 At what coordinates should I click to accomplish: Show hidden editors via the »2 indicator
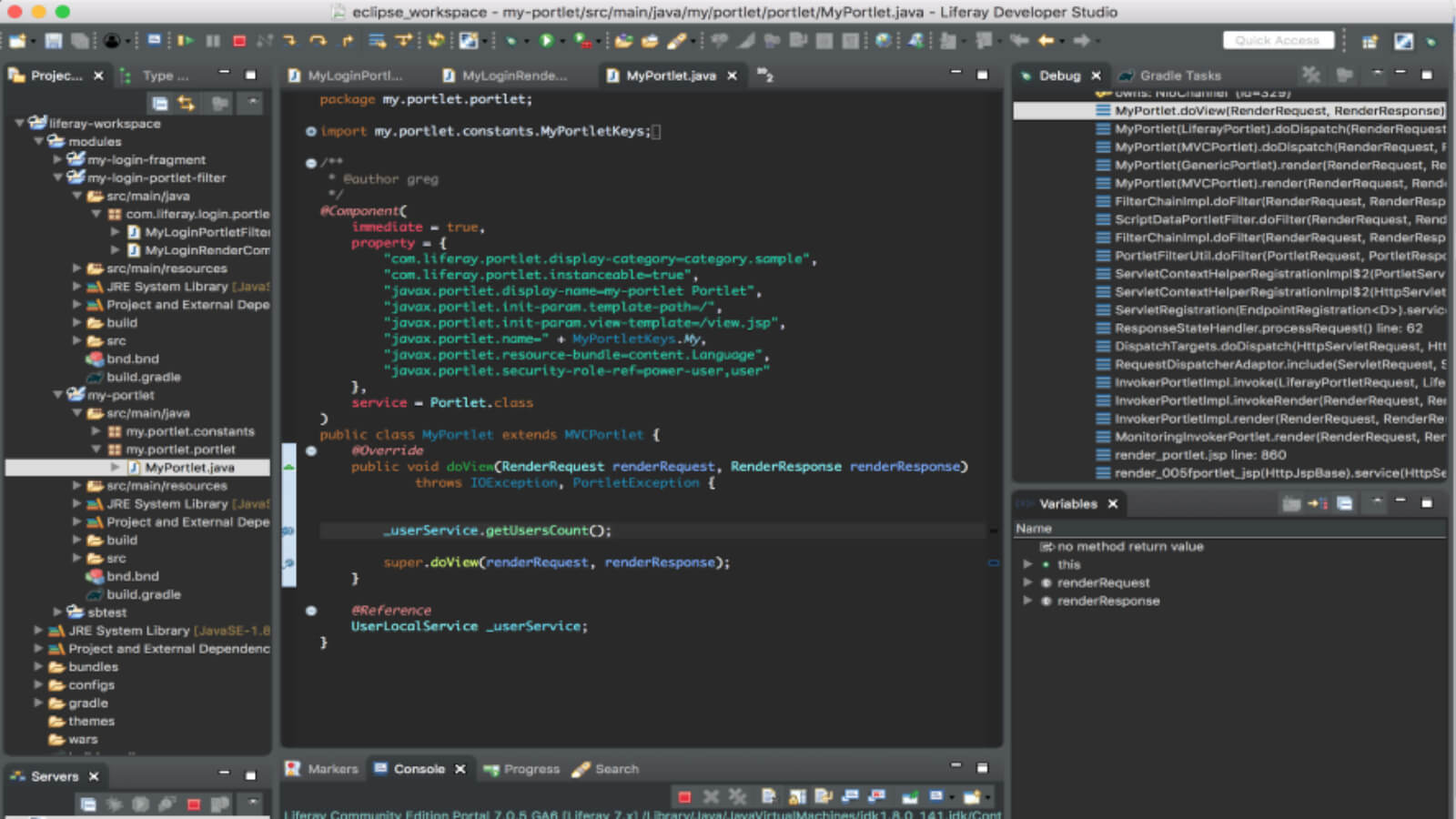pos(765,76)
